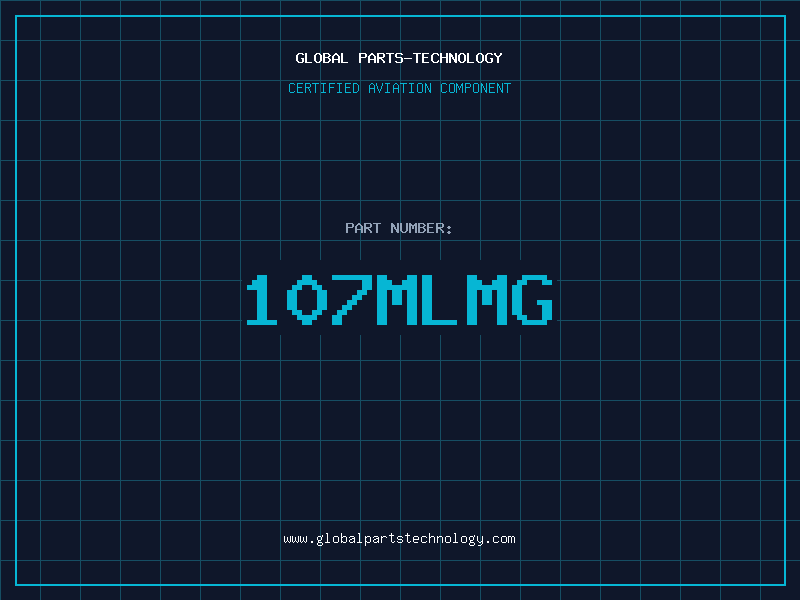The image size is (800, 600).
Task: Select the part number 107MLMG
Action: click(399, 300)
